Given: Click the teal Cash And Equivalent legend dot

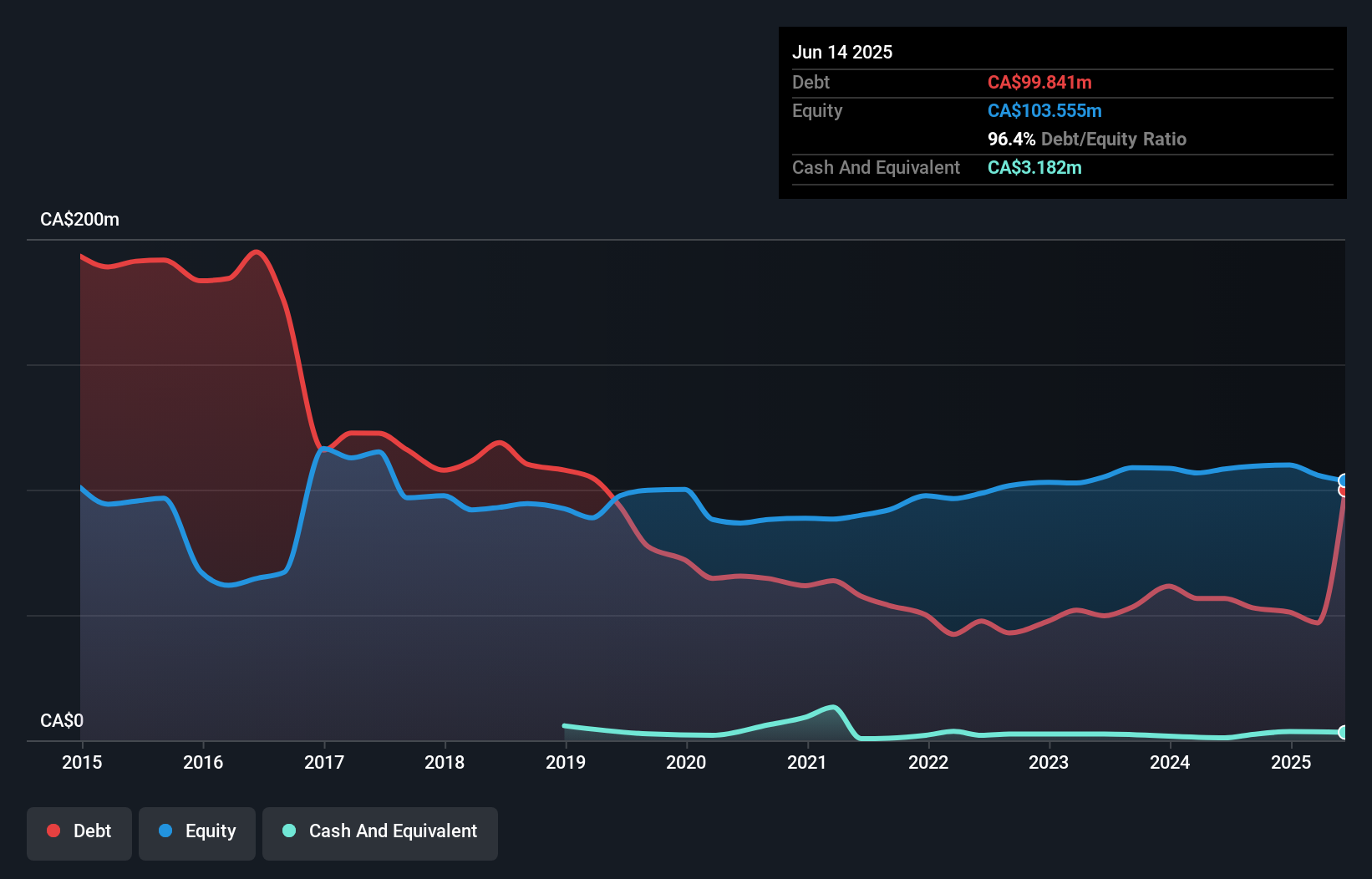Looking at the screenshot, I should (x=287, y=831).
